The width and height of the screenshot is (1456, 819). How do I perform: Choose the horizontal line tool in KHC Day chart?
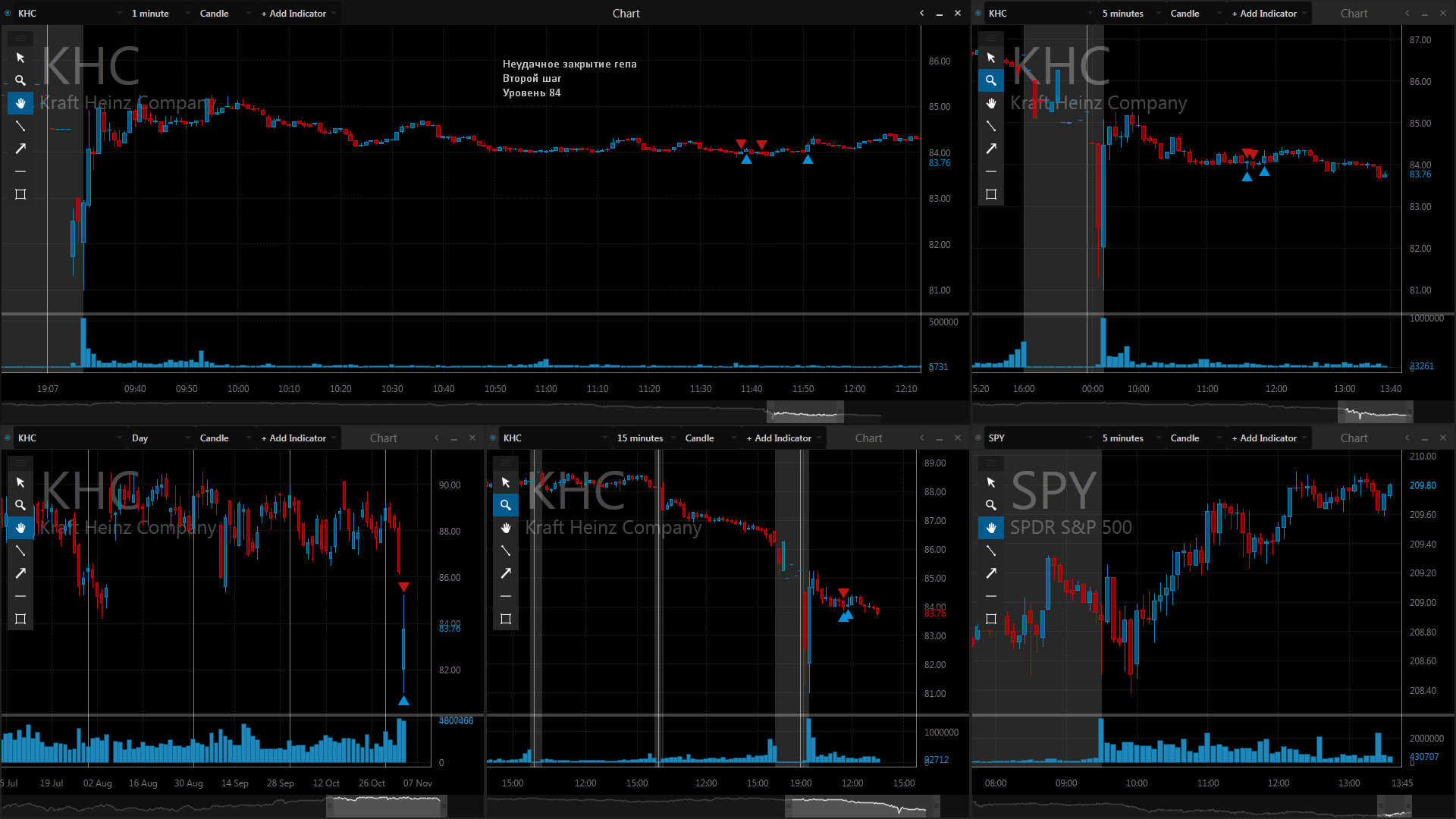click(20, 596)
